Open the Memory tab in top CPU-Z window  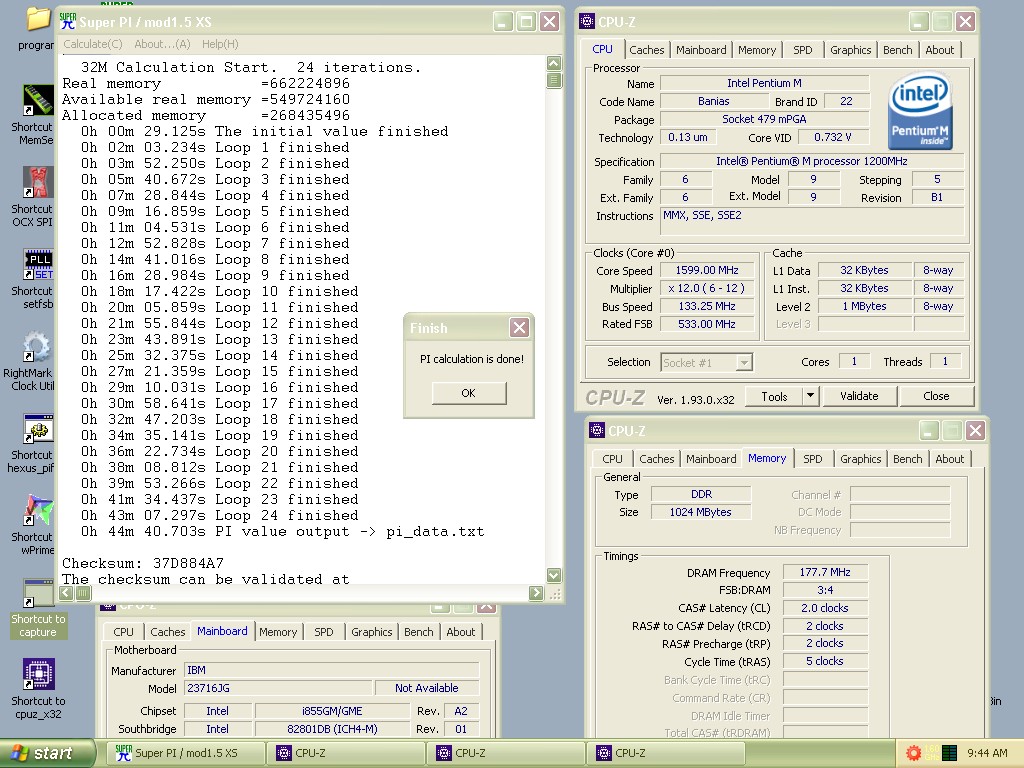(x=757, y=50)
